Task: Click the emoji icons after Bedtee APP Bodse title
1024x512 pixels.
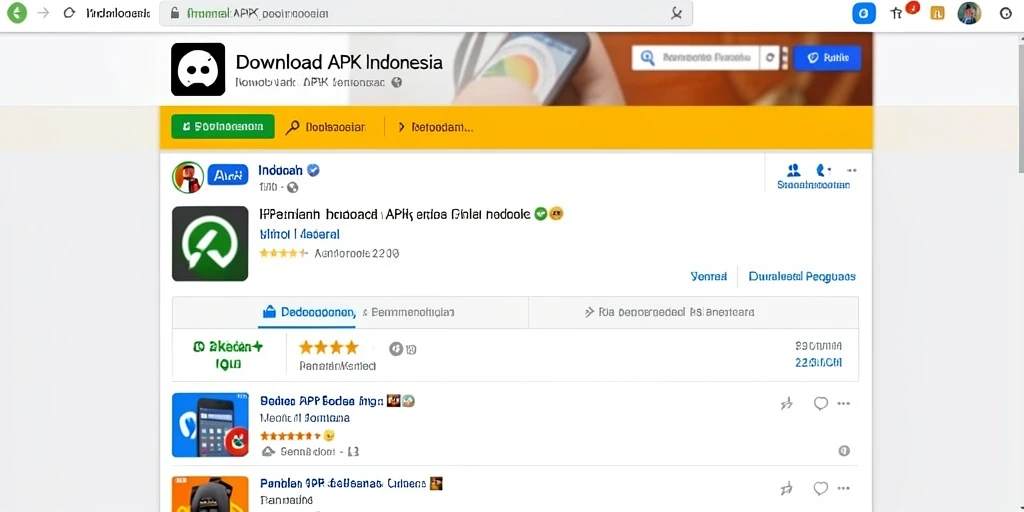Action: pyautogui.click(x=400, y=401)
